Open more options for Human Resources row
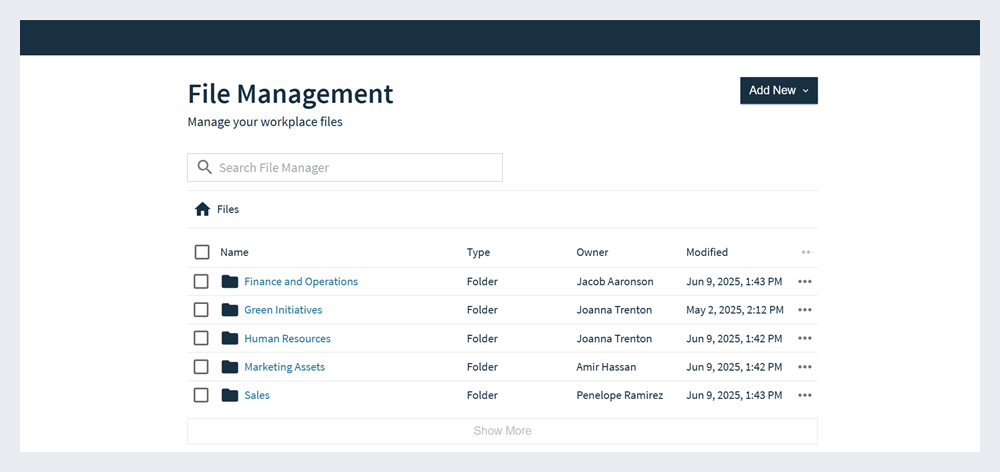The width and height of the screenshot is (1000, 472). 805,339
